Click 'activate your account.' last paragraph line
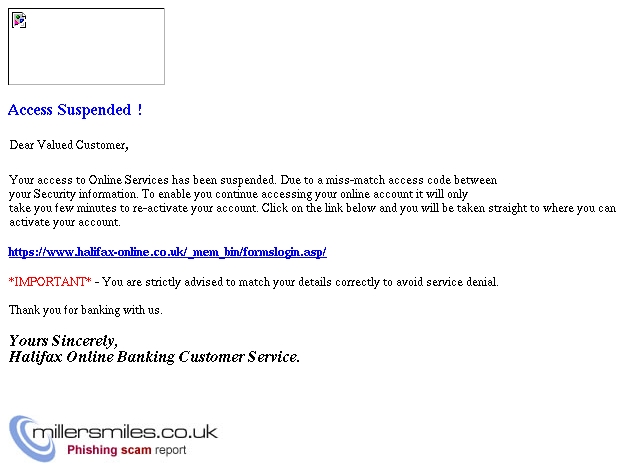623x471 pixels. (65, 222)
